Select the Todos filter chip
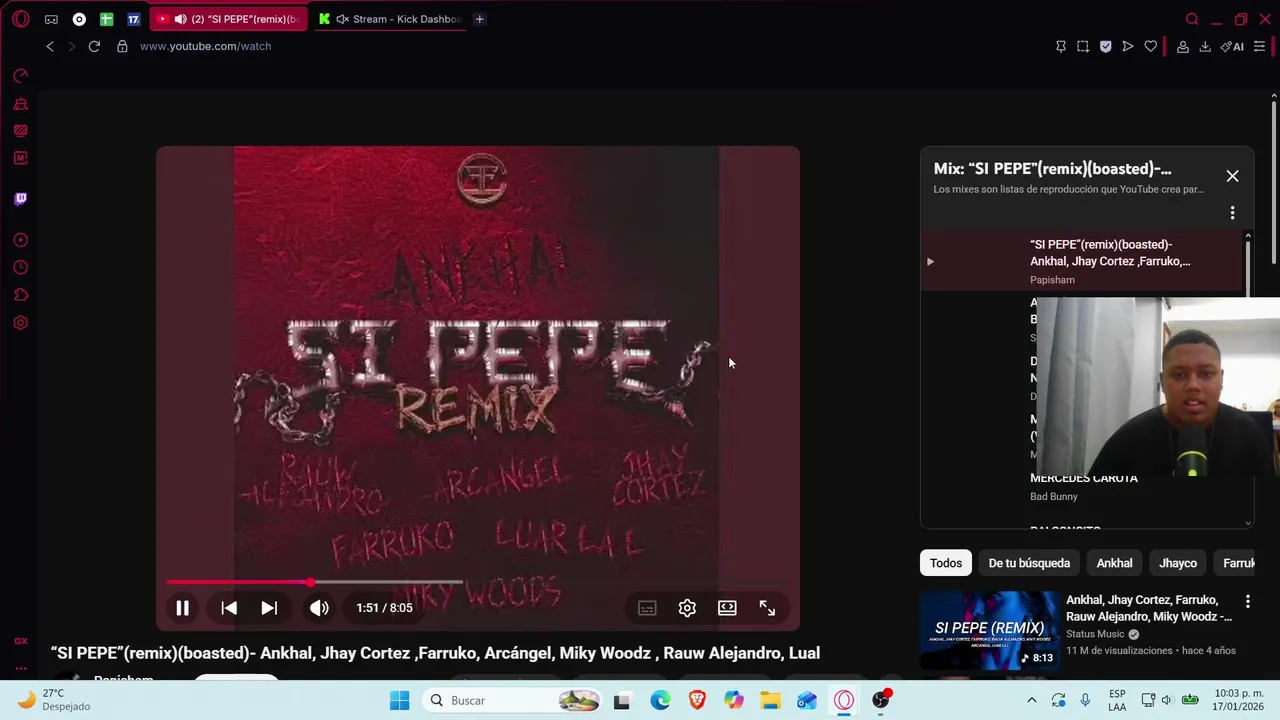This screenshot has width=1280, height=720. point(946,563)
